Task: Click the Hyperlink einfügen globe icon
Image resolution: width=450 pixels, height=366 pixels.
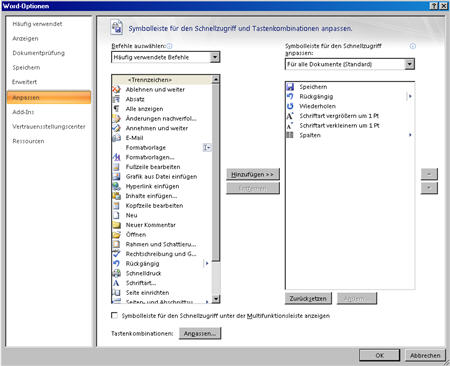Action: click(116, 186)
